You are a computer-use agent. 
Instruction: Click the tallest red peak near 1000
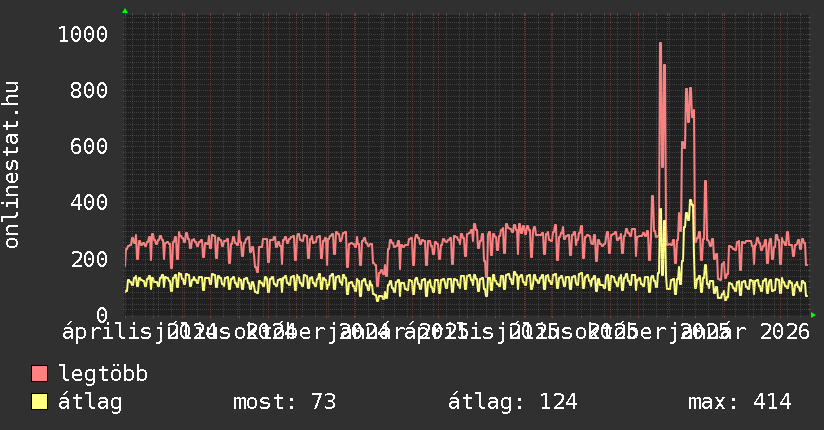tap(660, 44)
